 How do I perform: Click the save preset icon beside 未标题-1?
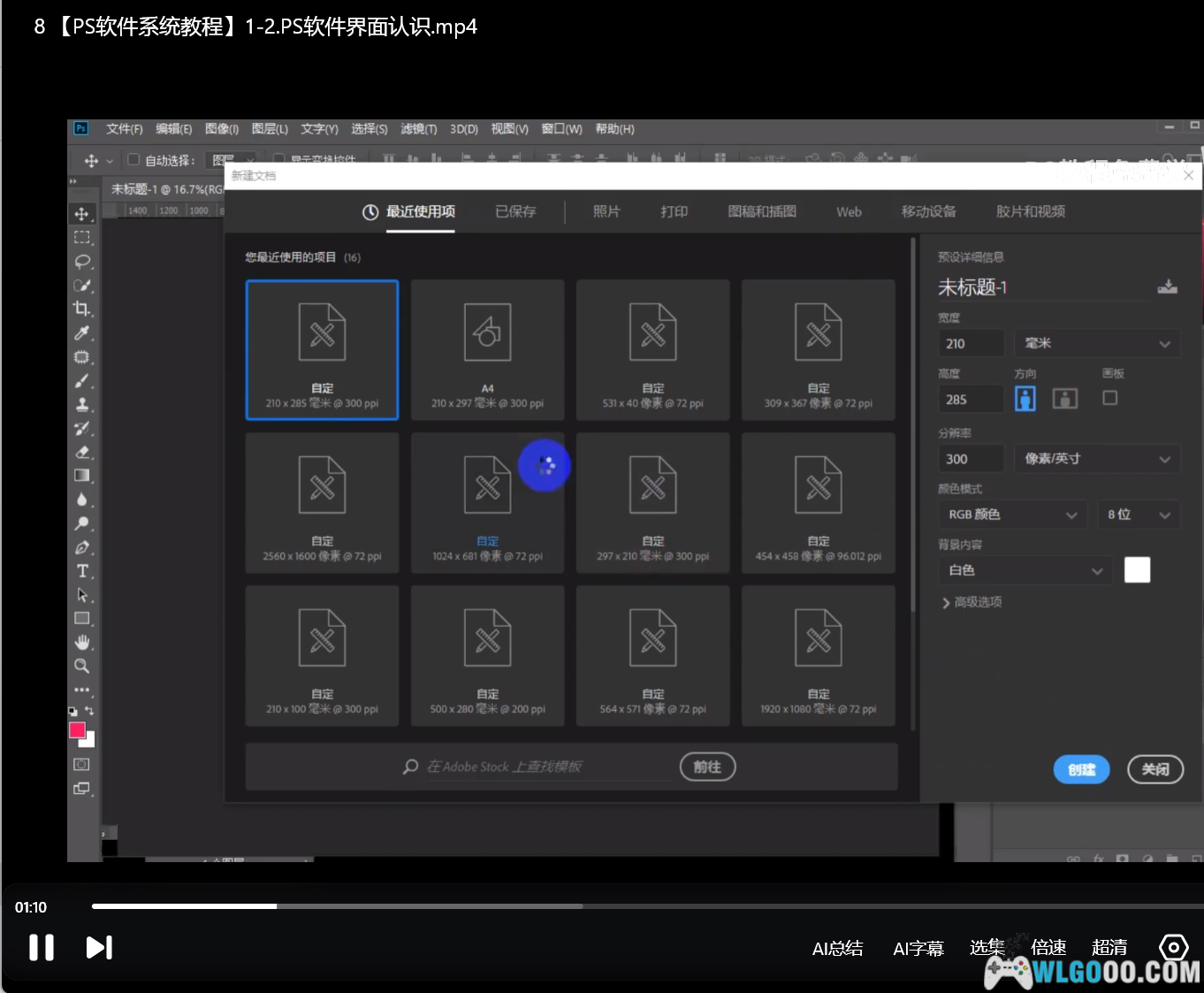click(x=1167, y=286)
